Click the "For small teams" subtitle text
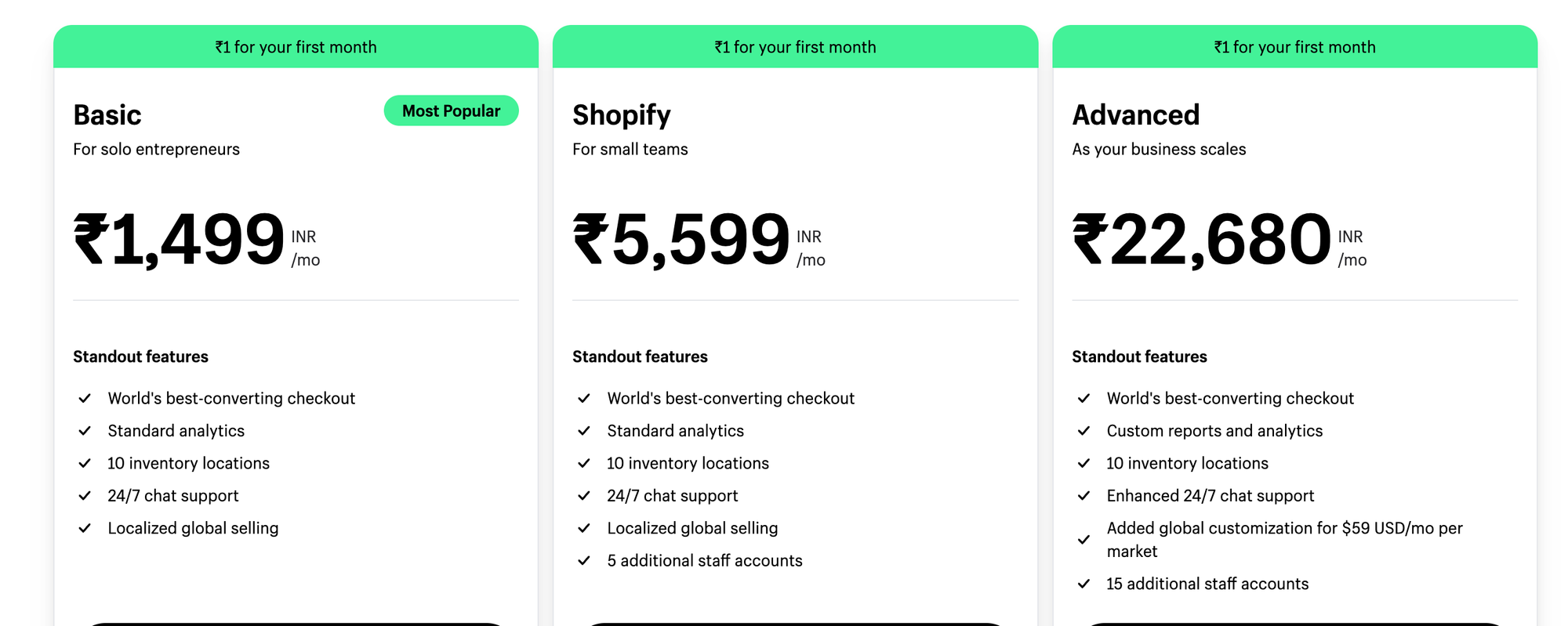Screen dimensions: 1568x626 [x=630, y=149]
